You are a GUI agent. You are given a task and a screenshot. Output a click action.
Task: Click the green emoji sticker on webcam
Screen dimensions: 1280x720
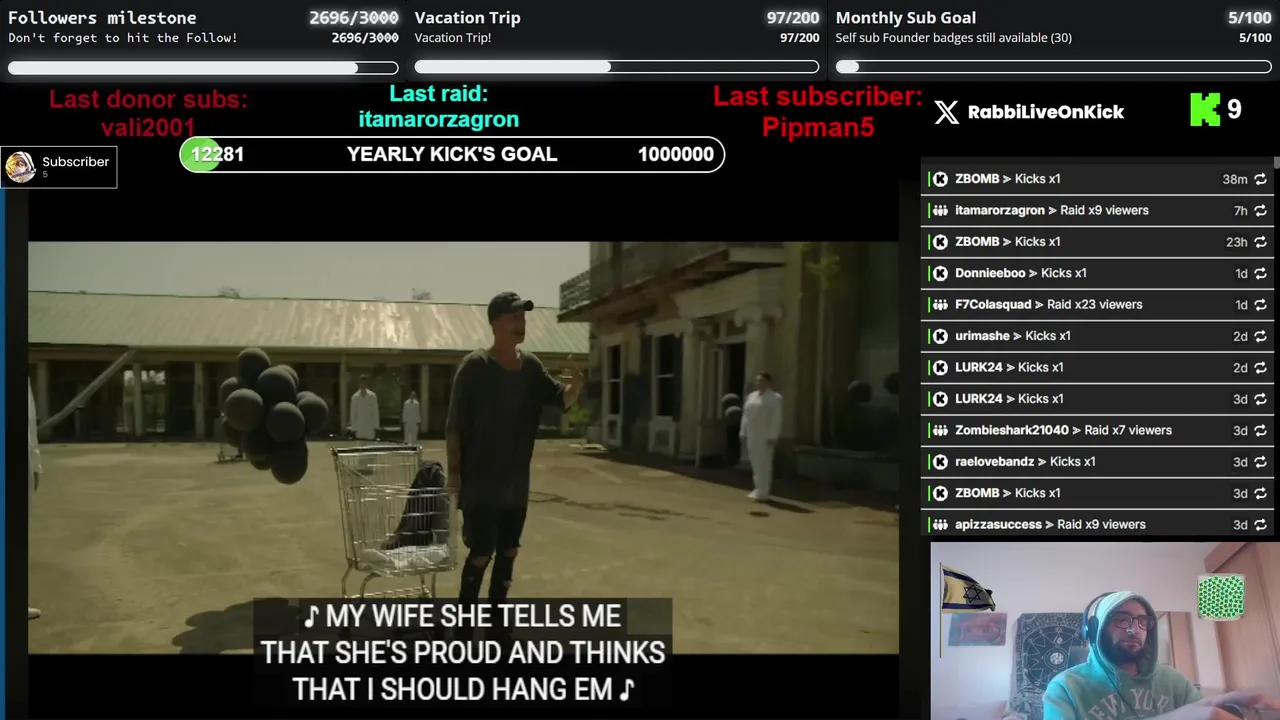click(x=1221, y=597)
